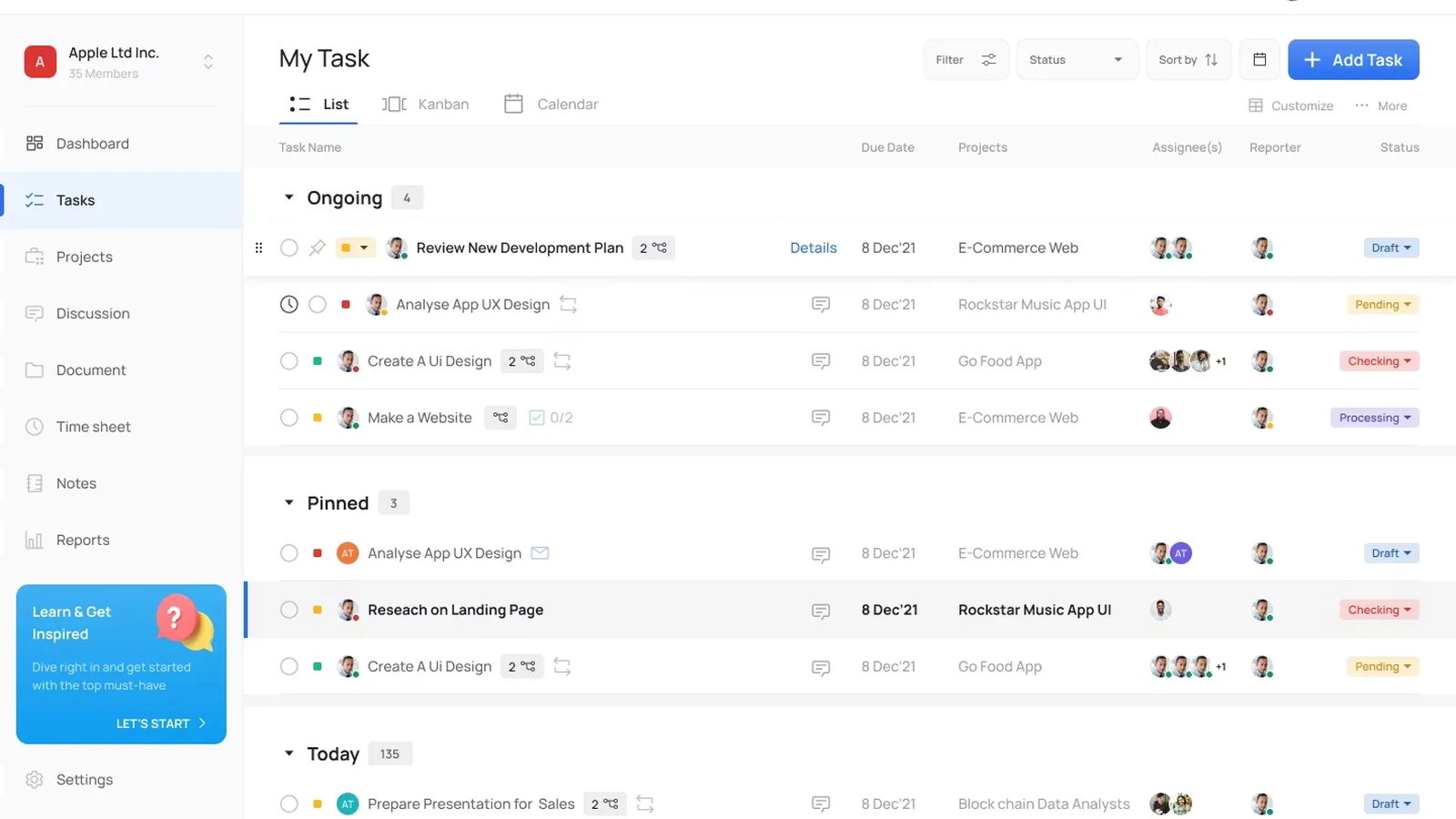Open the 0/2 checklist on Make a Website
This screenshot has width=1456, height=819.
click(x=551, y=418)
